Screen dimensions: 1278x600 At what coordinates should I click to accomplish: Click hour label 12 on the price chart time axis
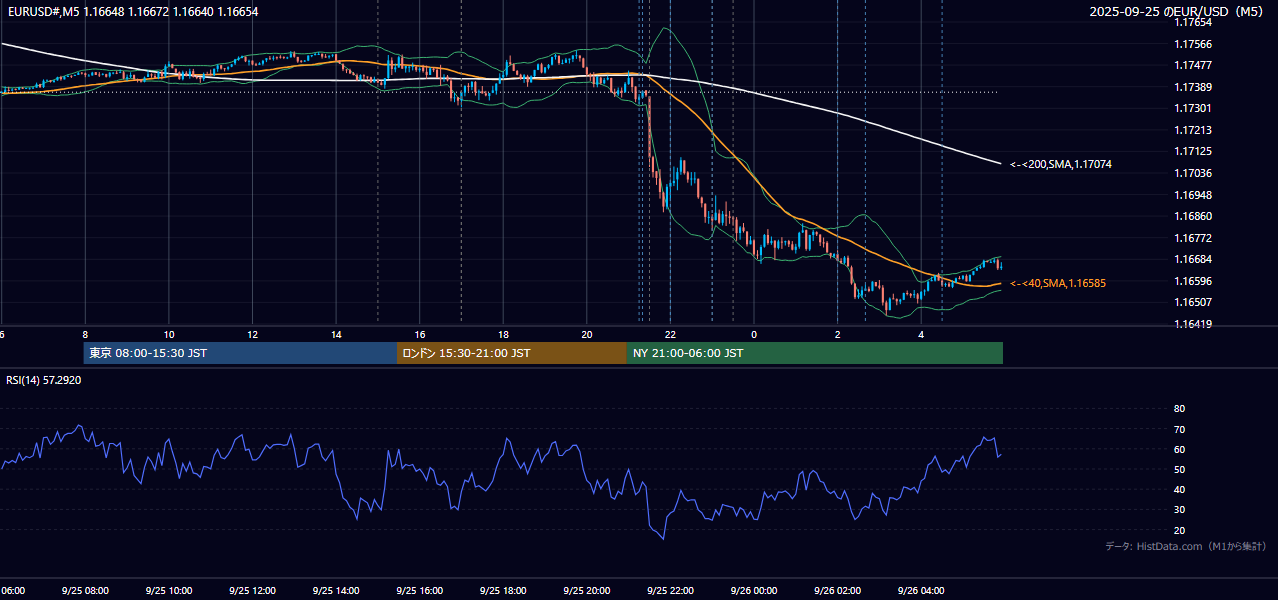tap(253, 334)
